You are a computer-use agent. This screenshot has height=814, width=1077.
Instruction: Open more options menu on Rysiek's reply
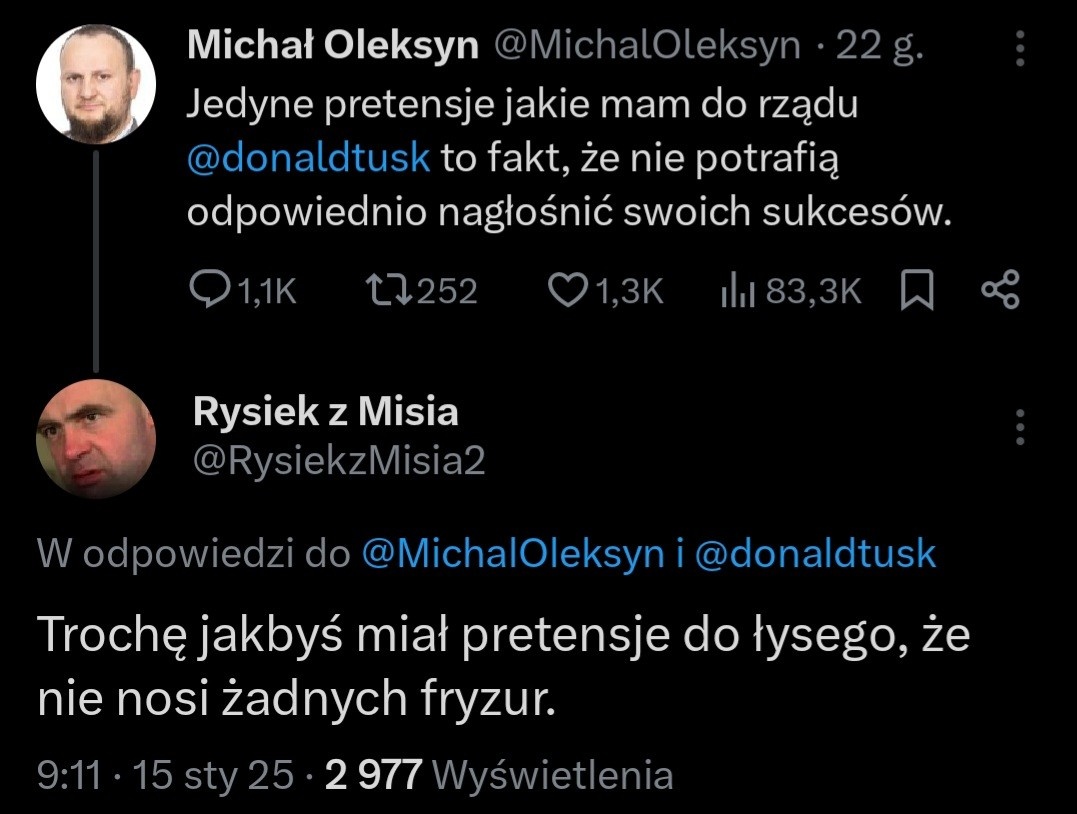click(x=1020, y=427)
